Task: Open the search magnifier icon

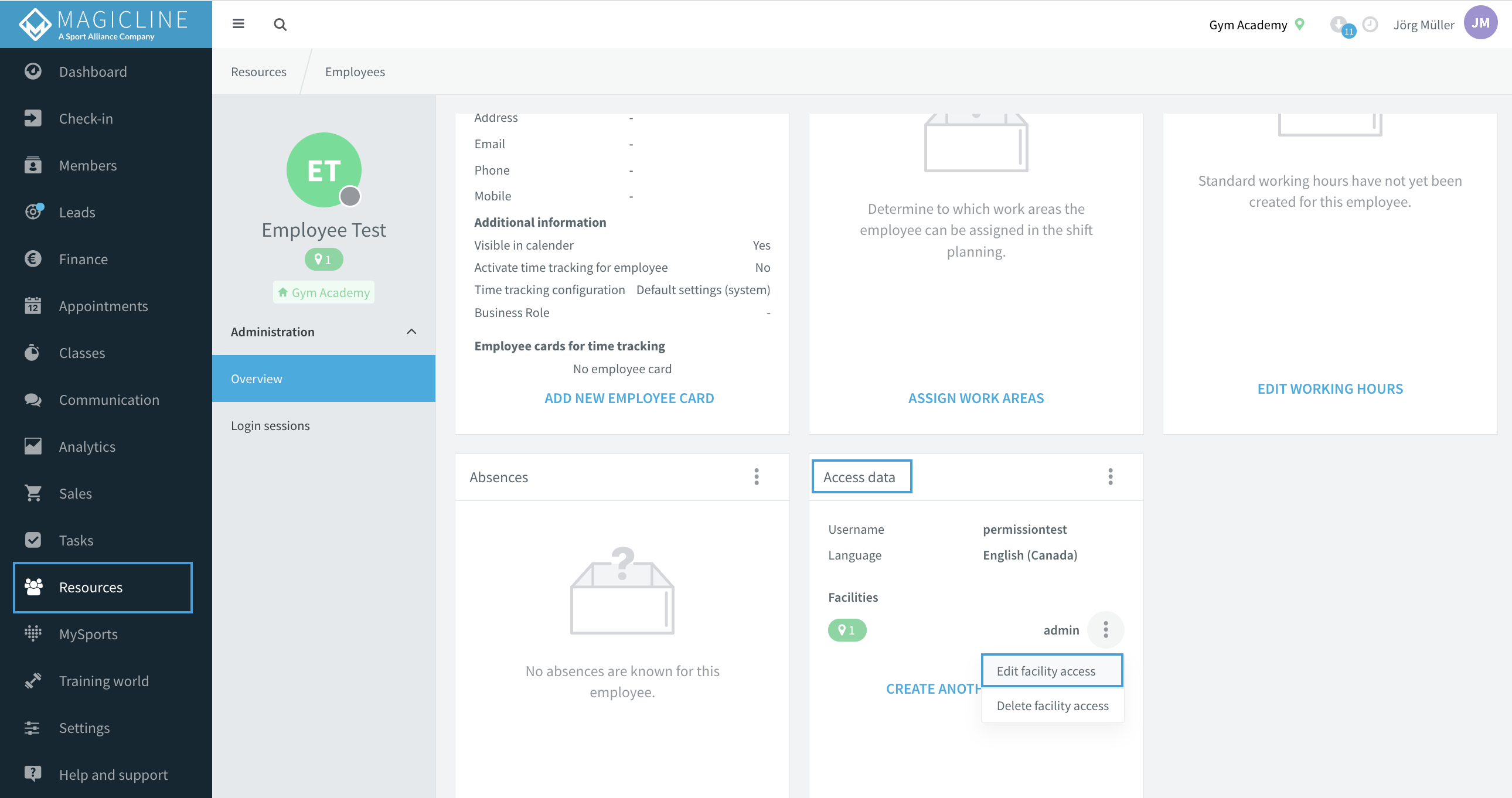Action: (280, 25)
